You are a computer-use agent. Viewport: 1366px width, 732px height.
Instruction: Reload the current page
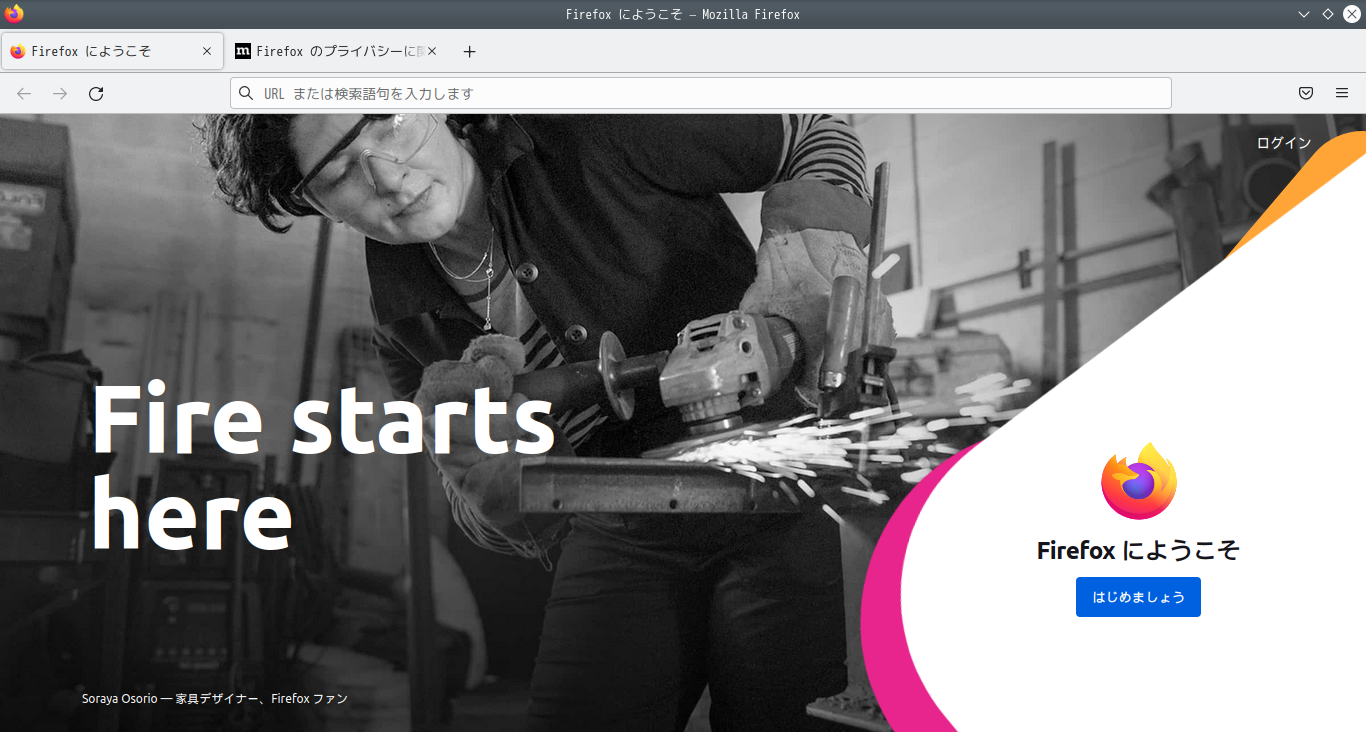click(x=96, y=94)
